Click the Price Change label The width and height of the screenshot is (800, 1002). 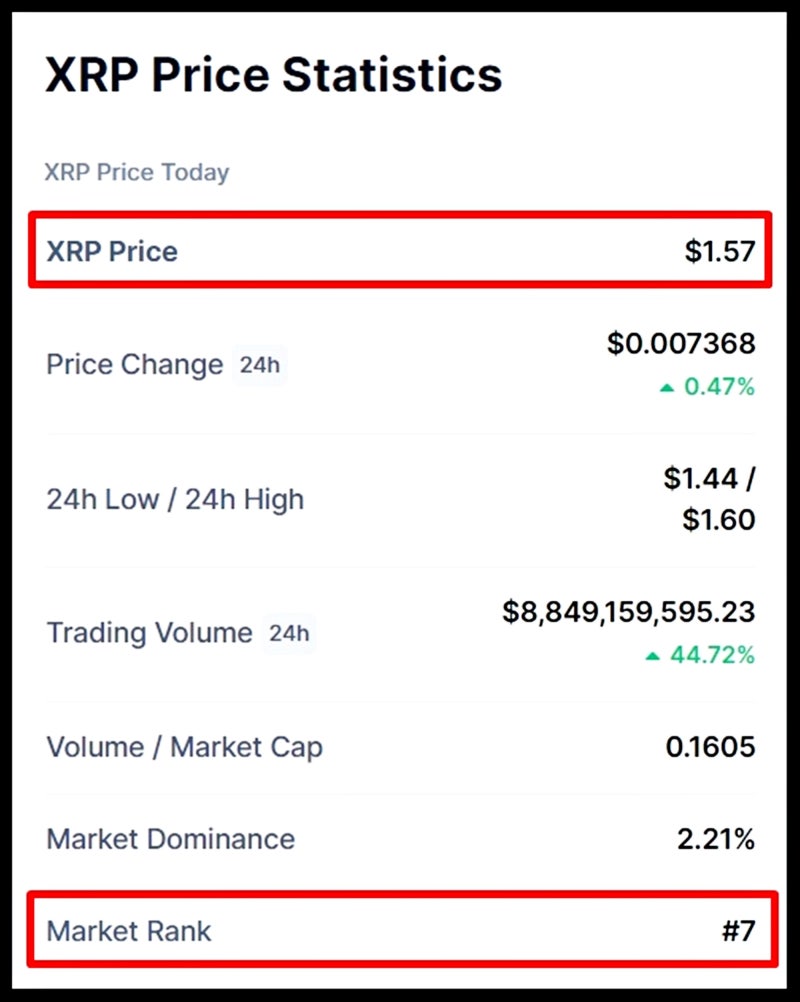(x=135, y=365)
